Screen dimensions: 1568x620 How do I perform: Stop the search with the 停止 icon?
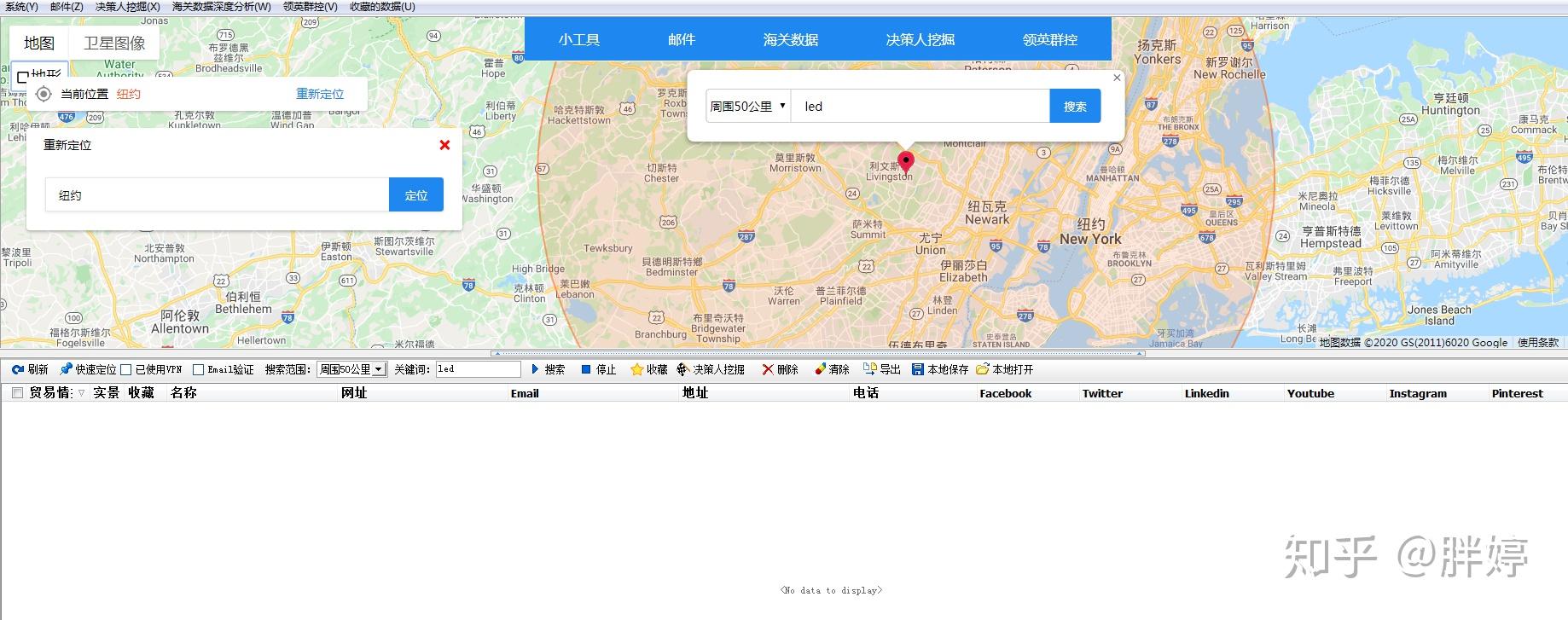point(586,369)
